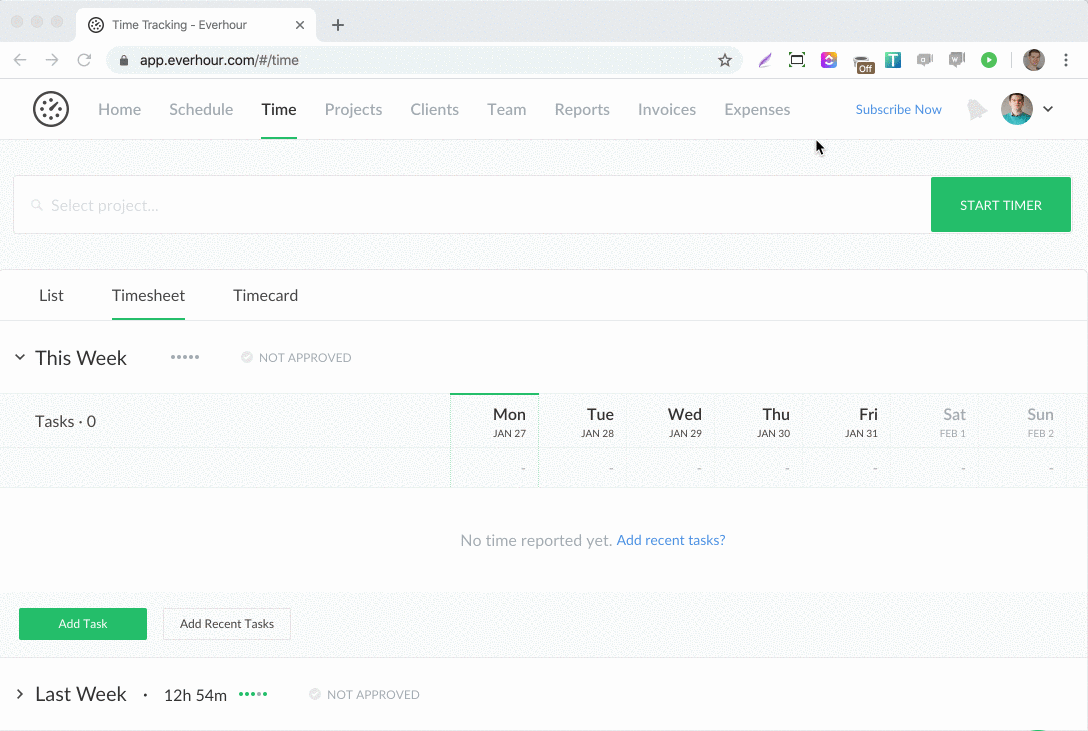1088x731 pixels.
Task: Switch to the Timecard tab
Action: tap(265, 295)
